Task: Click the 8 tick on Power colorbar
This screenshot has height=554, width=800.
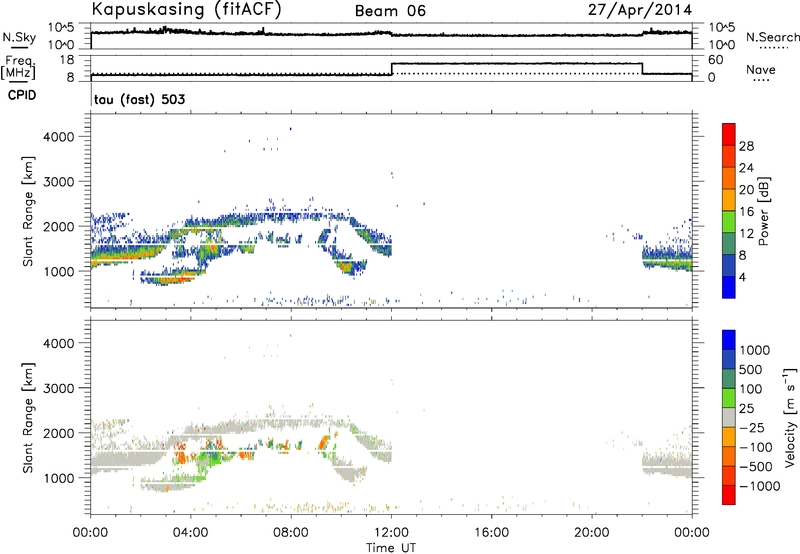Action: [x=743, y=256]
